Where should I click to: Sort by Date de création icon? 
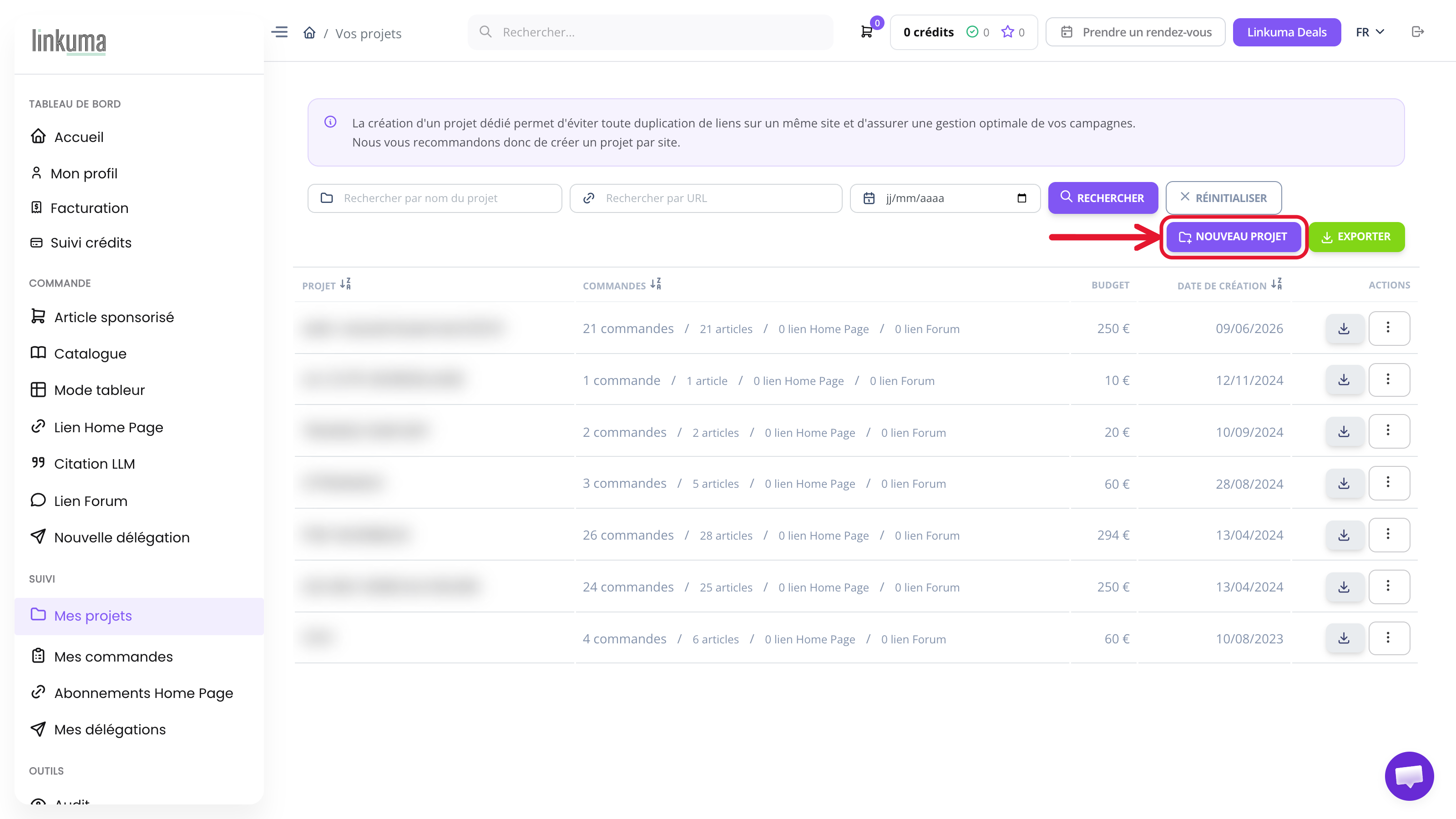click(x=1277, y=284)
